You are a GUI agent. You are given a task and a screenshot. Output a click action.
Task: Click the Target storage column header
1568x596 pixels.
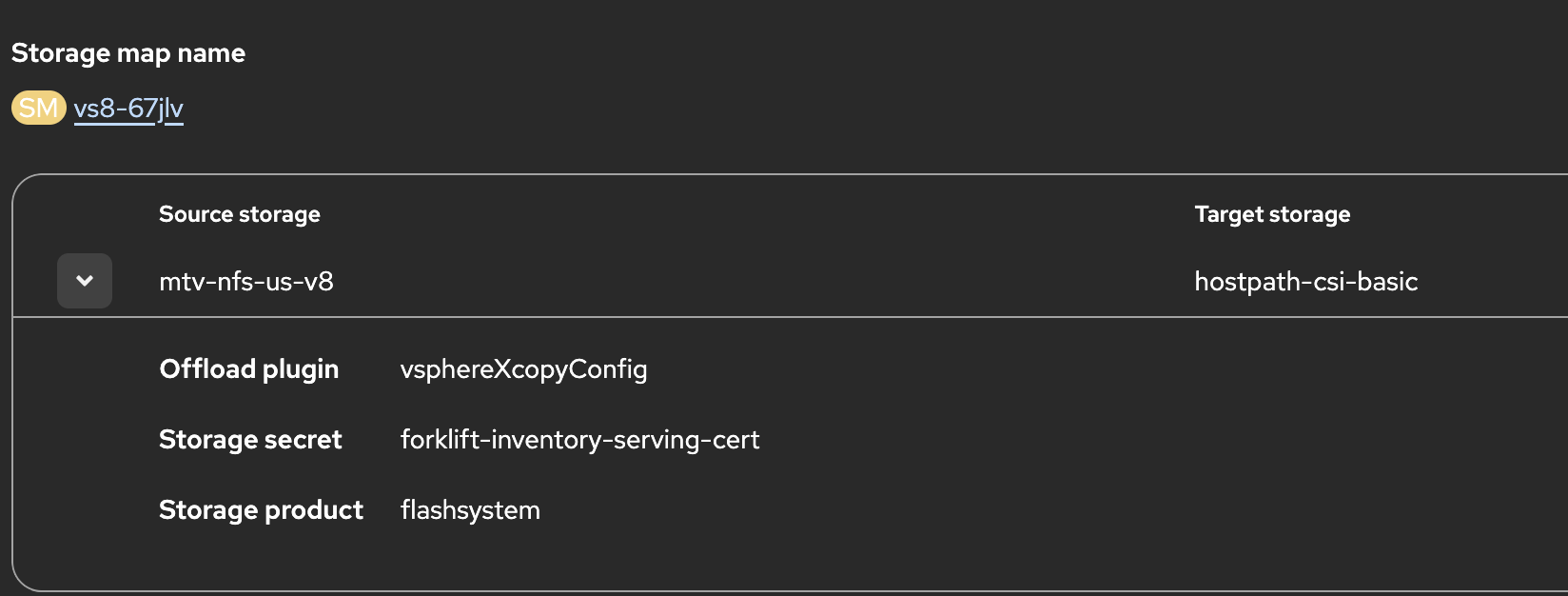tap(1272, 214)
